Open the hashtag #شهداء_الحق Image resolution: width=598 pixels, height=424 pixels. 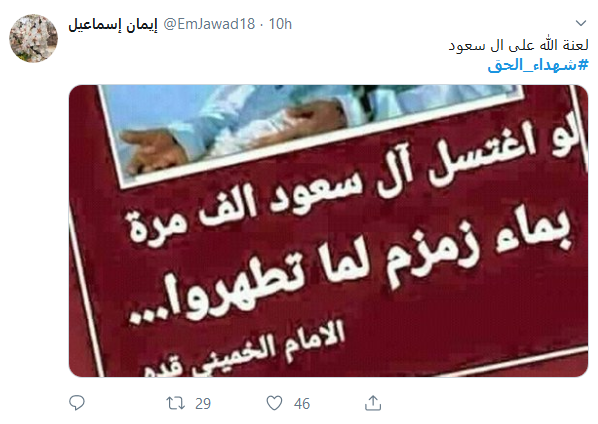coord(538,65)
